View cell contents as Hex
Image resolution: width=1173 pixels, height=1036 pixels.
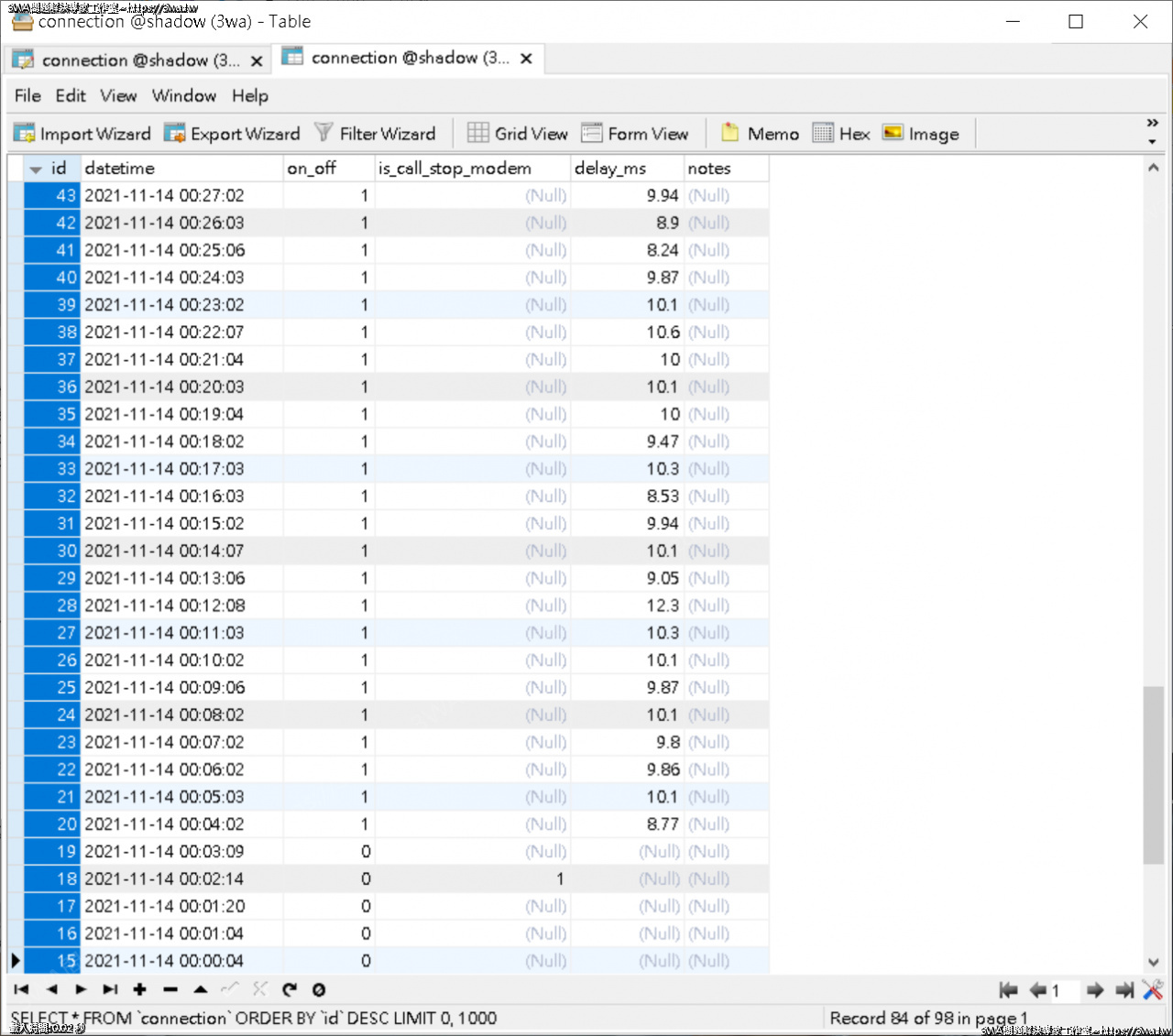pyautogui.click(x=840, y=133)
